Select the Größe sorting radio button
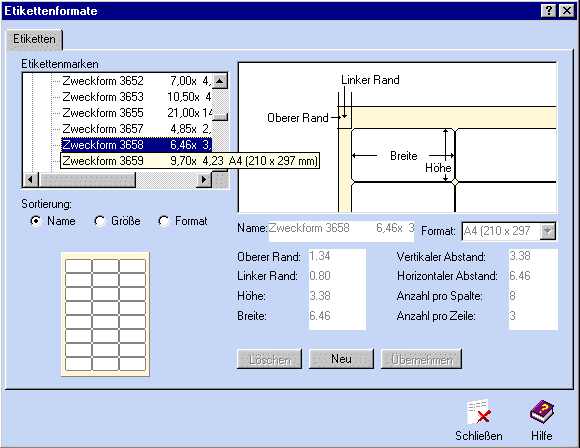 point(100,221)
